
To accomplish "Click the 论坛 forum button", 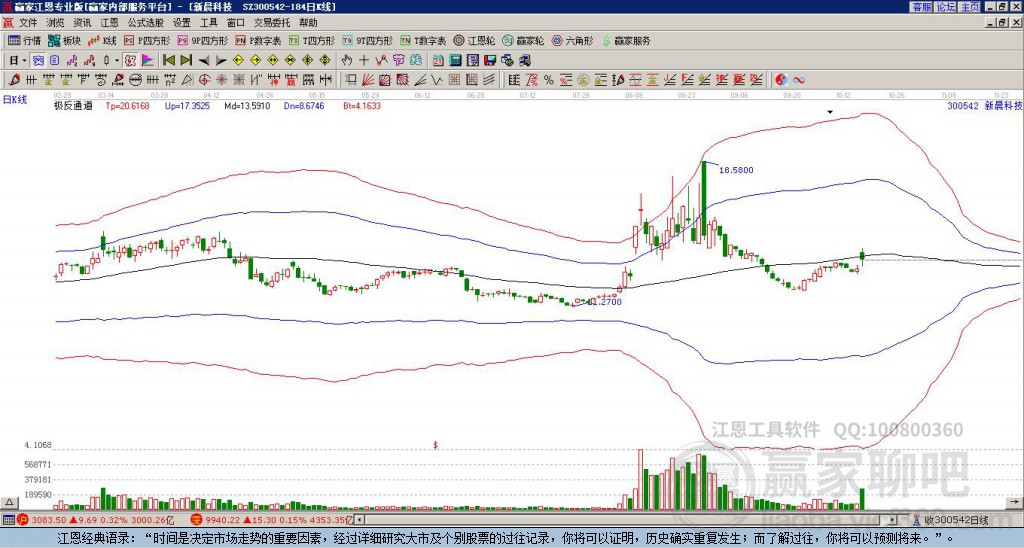I will 945,7.
